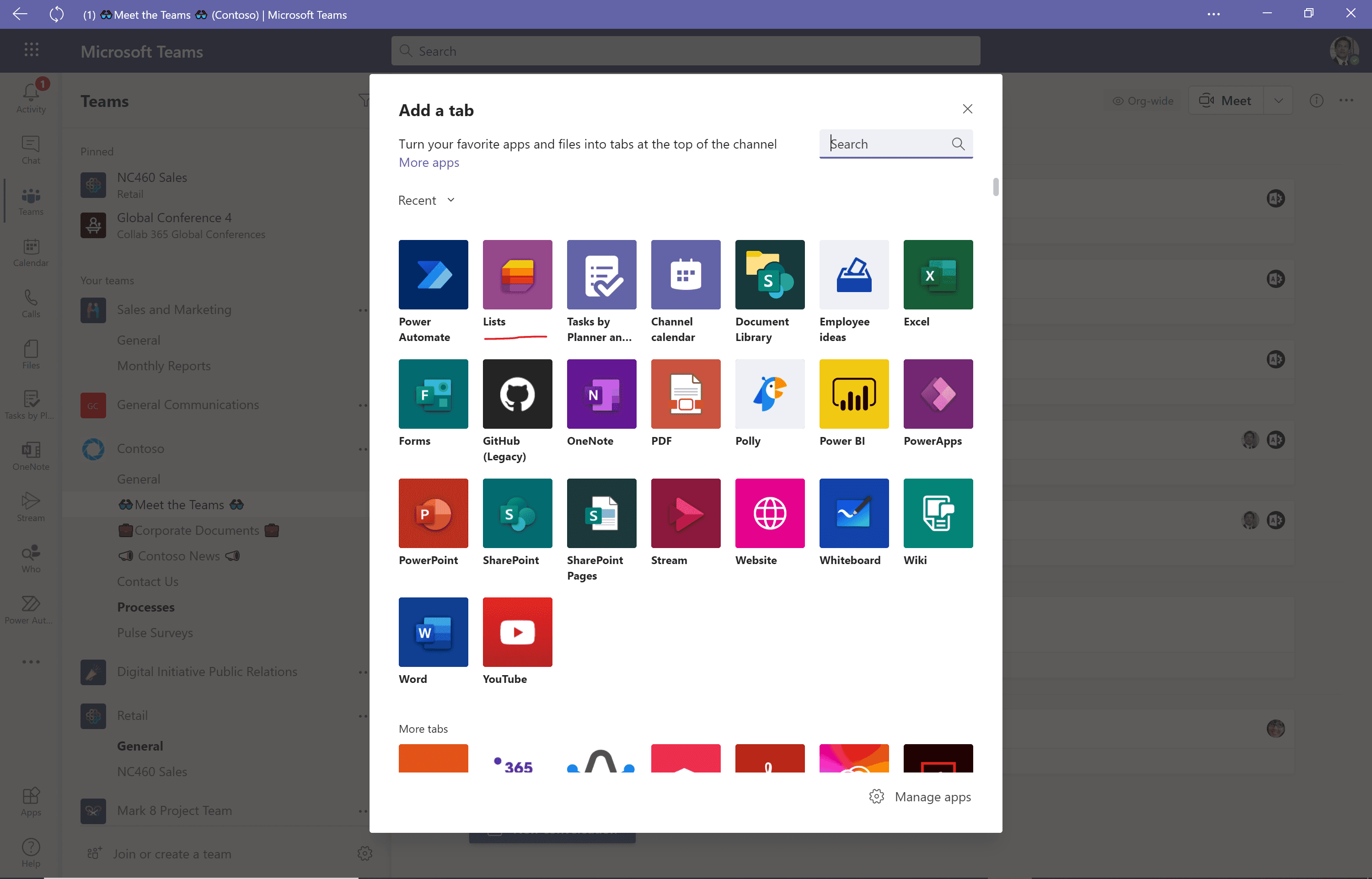Open the Corporate Documents channel
Viewport: 1372px width, 879px height.
click(198, 530)
